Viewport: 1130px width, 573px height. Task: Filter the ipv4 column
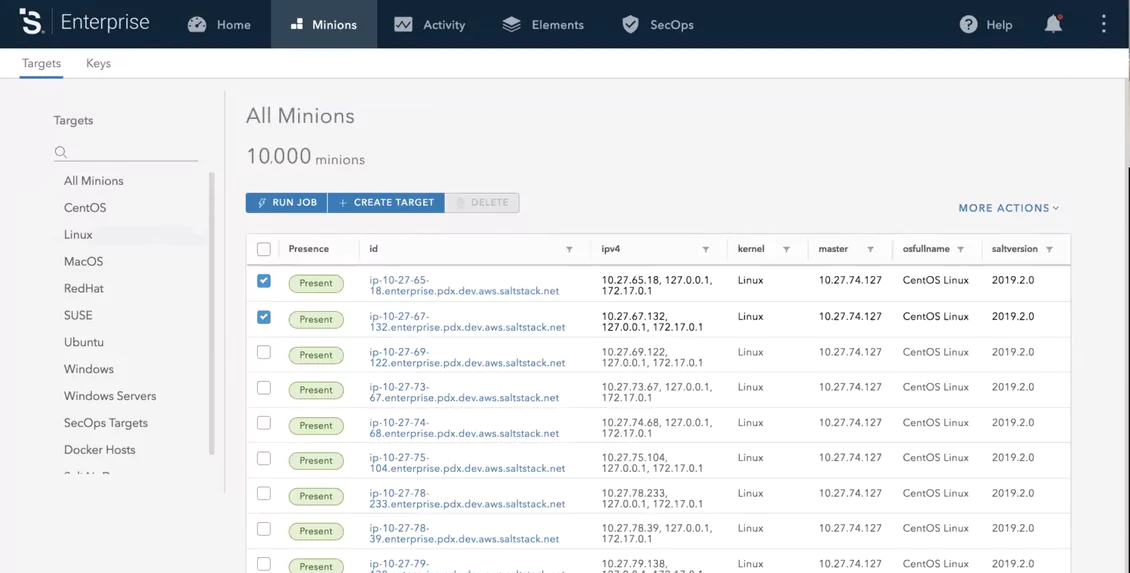(706, 249)
